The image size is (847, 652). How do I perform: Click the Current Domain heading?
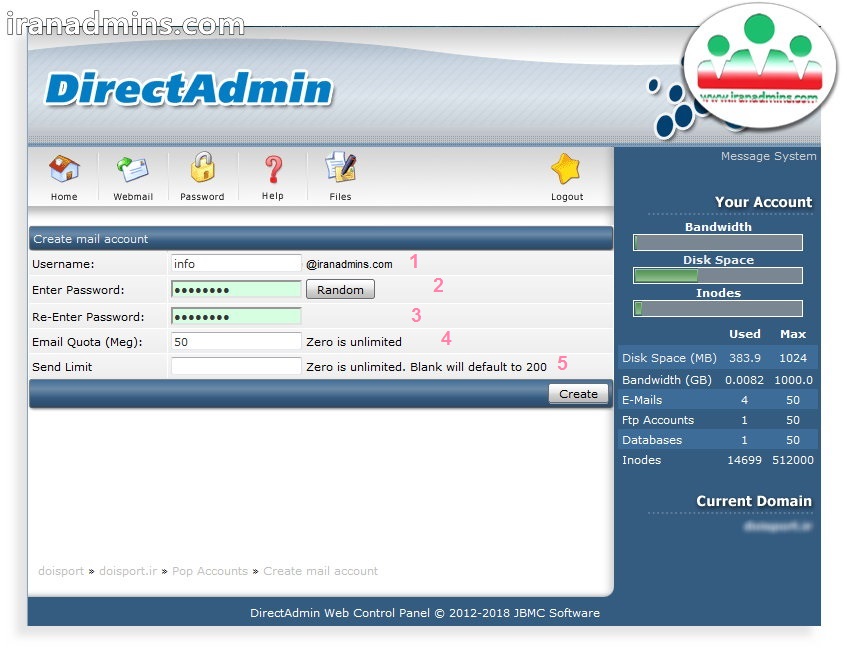(x=754, y=501)
